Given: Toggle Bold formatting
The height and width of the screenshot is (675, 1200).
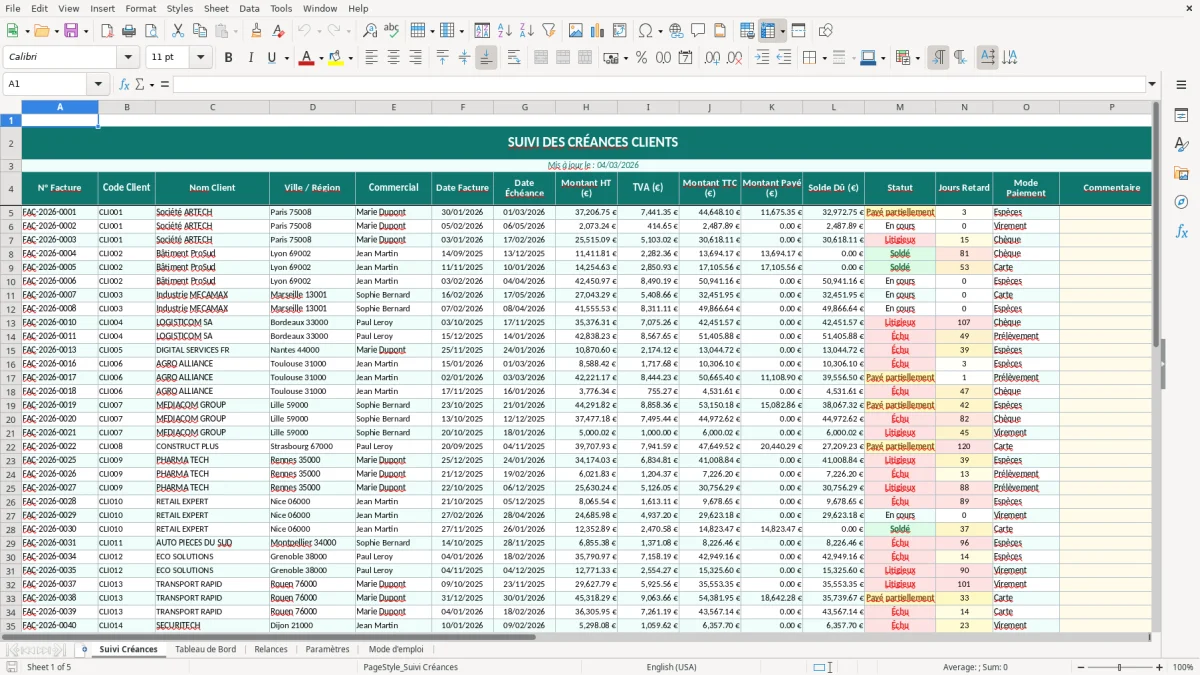Looking at the screenshot, I should 228,58.
